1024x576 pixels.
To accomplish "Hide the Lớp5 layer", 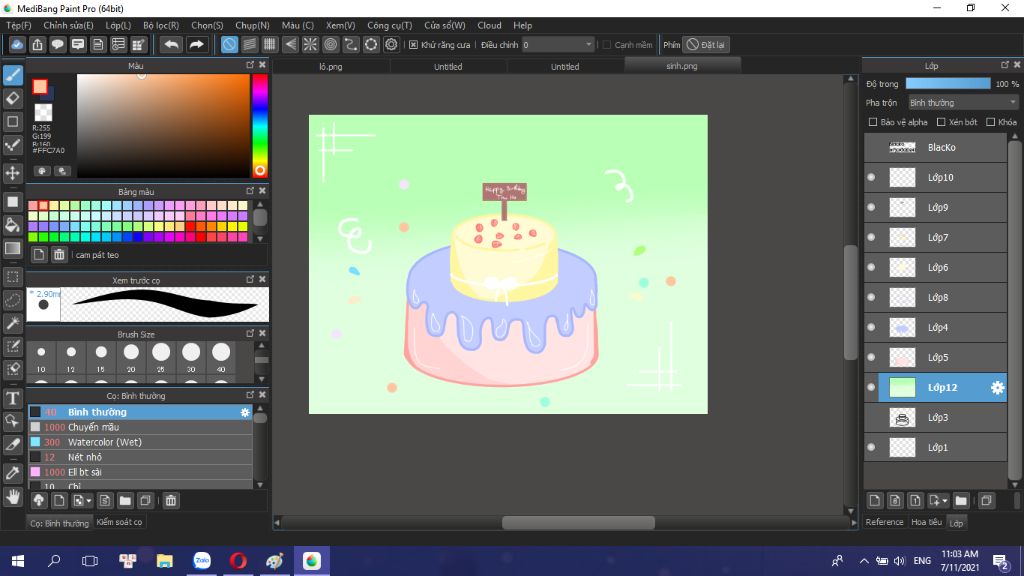I will click(871, 358).
